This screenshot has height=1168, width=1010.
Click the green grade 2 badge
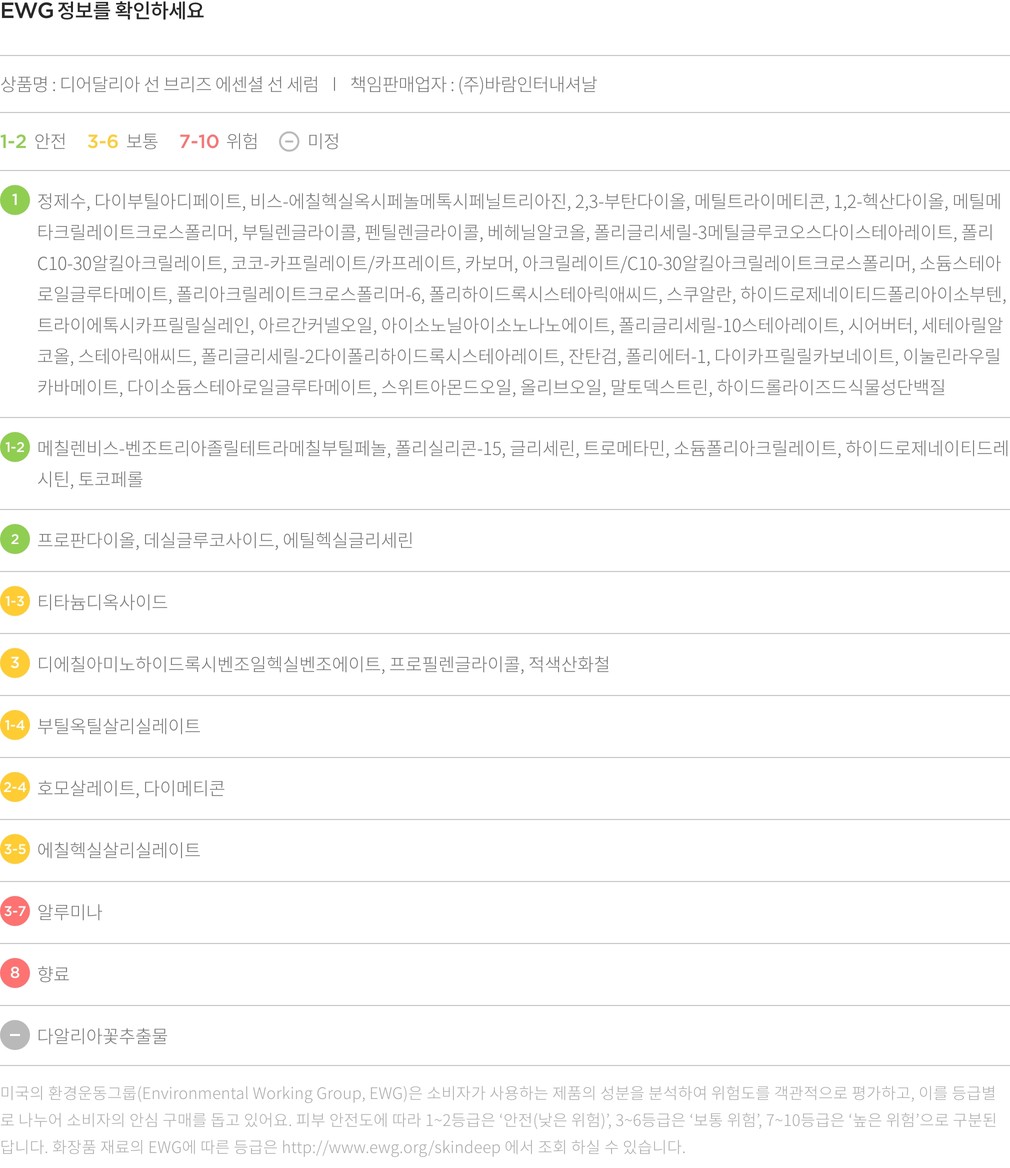[15, 540]
